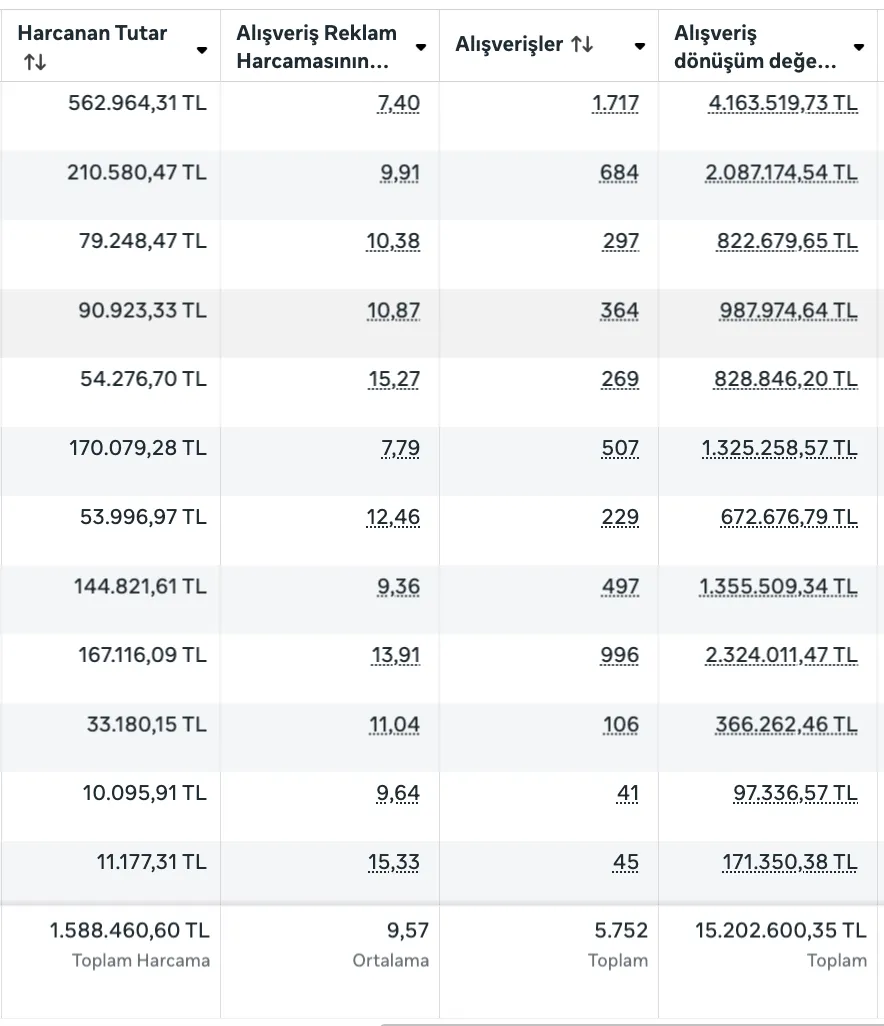Open conversion value 97.336,57 TL
The width and height of the screenshot is (884, 1026).
[795, 793]
